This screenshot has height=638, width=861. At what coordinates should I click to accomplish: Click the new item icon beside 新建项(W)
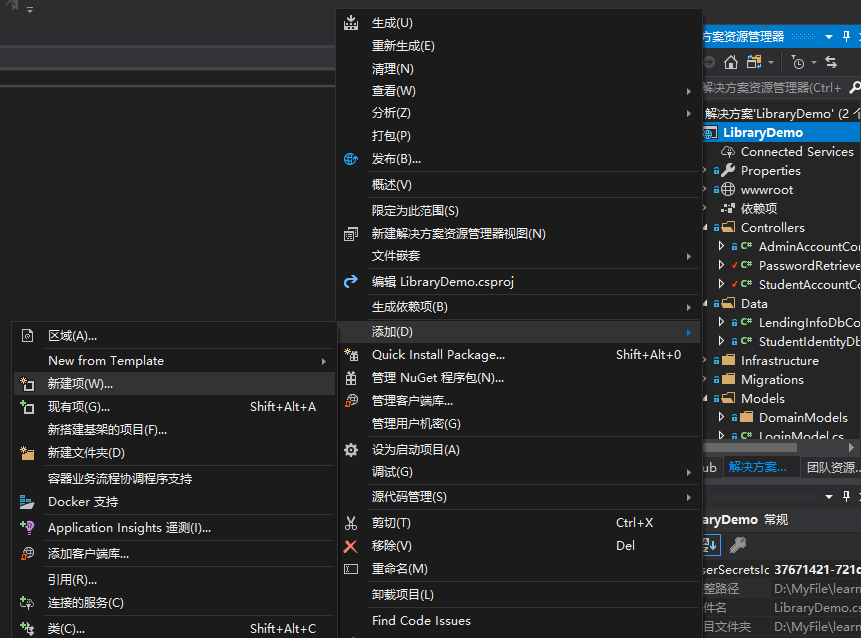pyautogui.click(x=27, y=384)
